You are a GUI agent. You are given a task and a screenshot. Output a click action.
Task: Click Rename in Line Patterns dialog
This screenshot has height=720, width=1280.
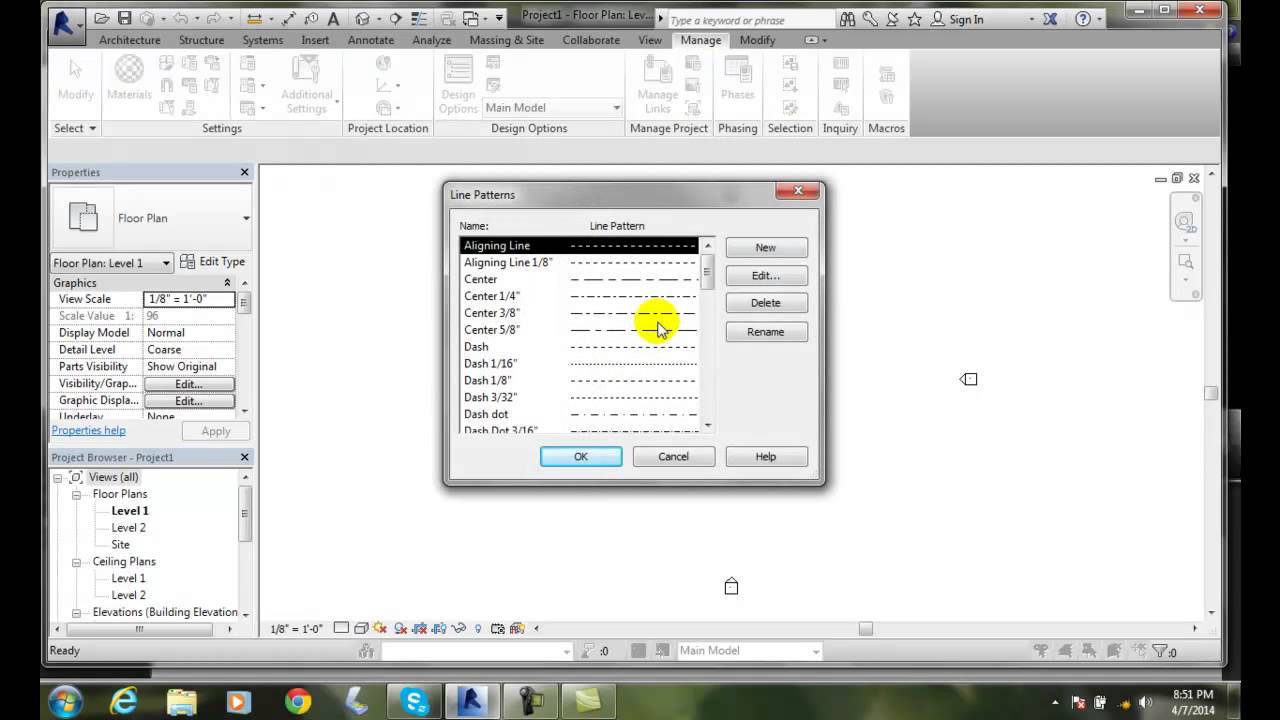point(766,332)
